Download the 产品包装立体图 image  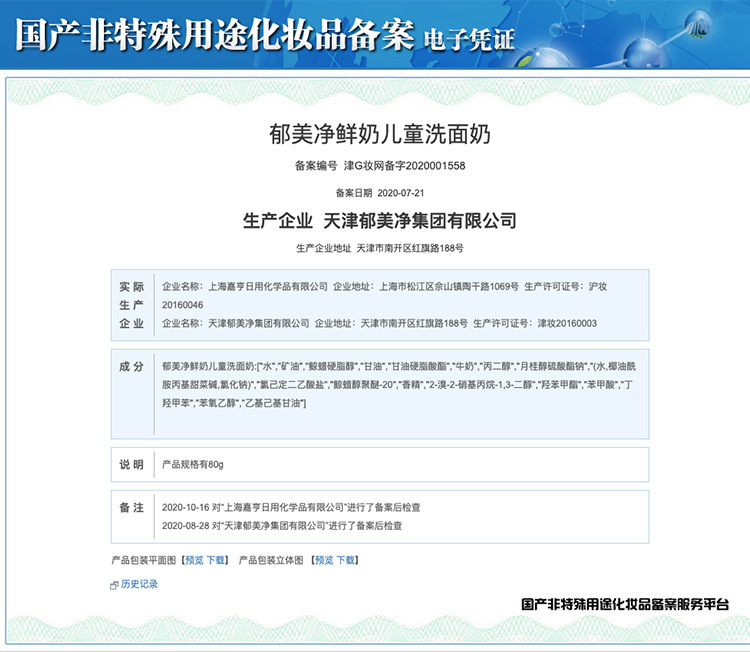345,560
